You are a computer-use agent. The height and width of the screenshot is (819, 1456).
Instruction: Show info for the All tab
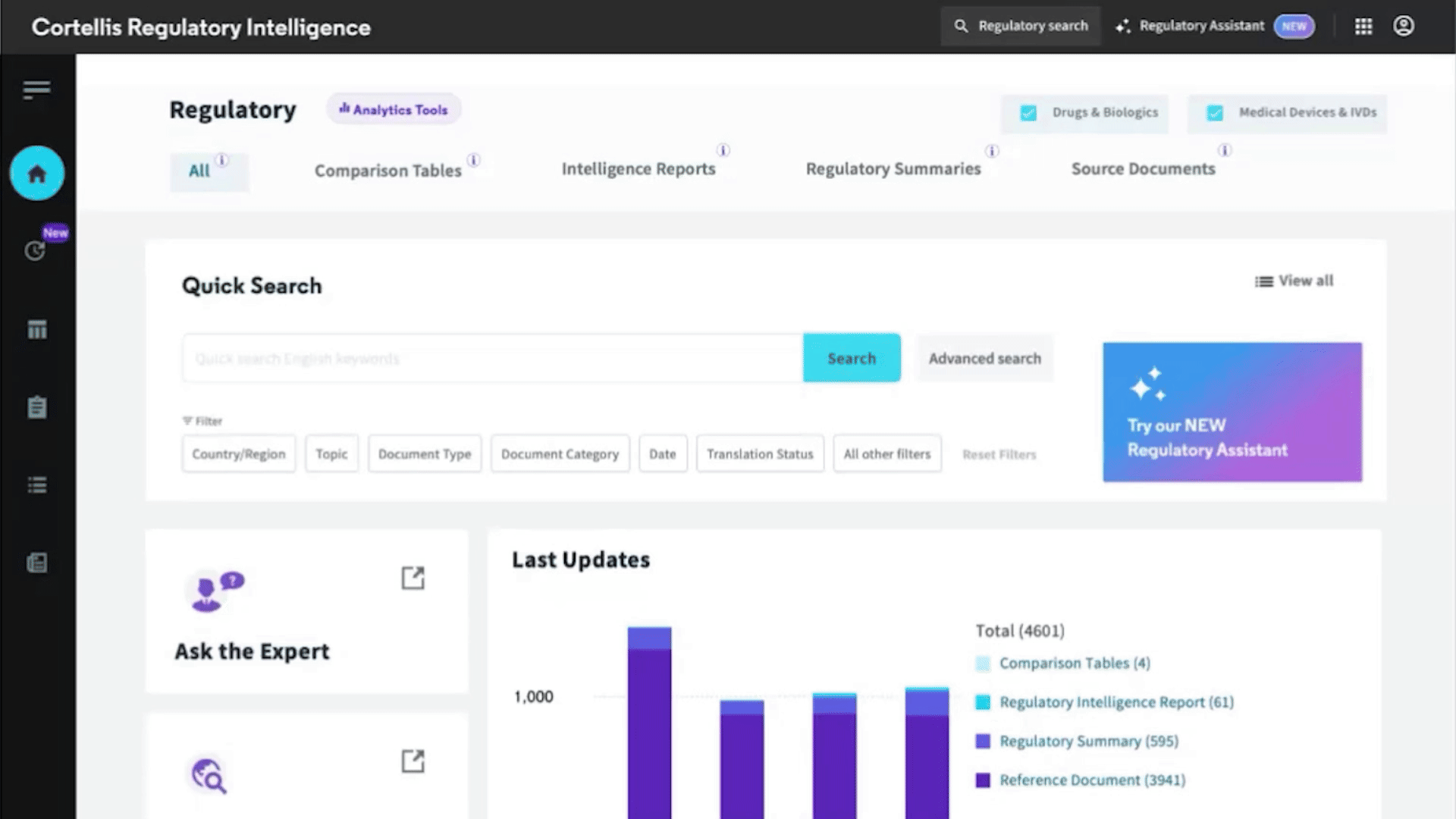tap(221, 160)
